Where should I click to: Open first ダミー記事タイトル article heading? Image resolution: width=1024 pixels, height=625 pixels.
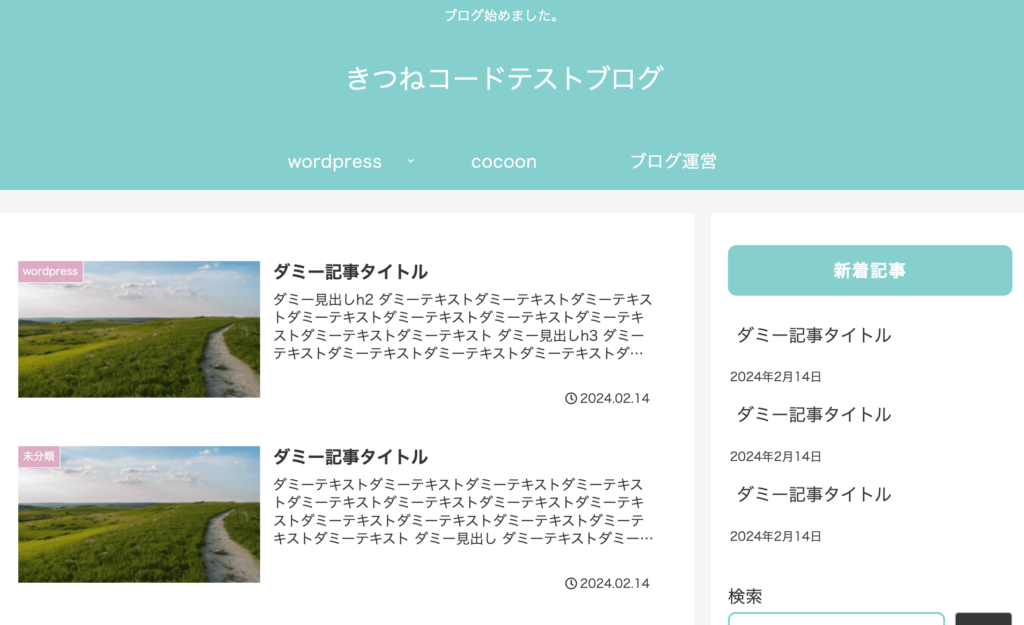[x=350, y=272]
